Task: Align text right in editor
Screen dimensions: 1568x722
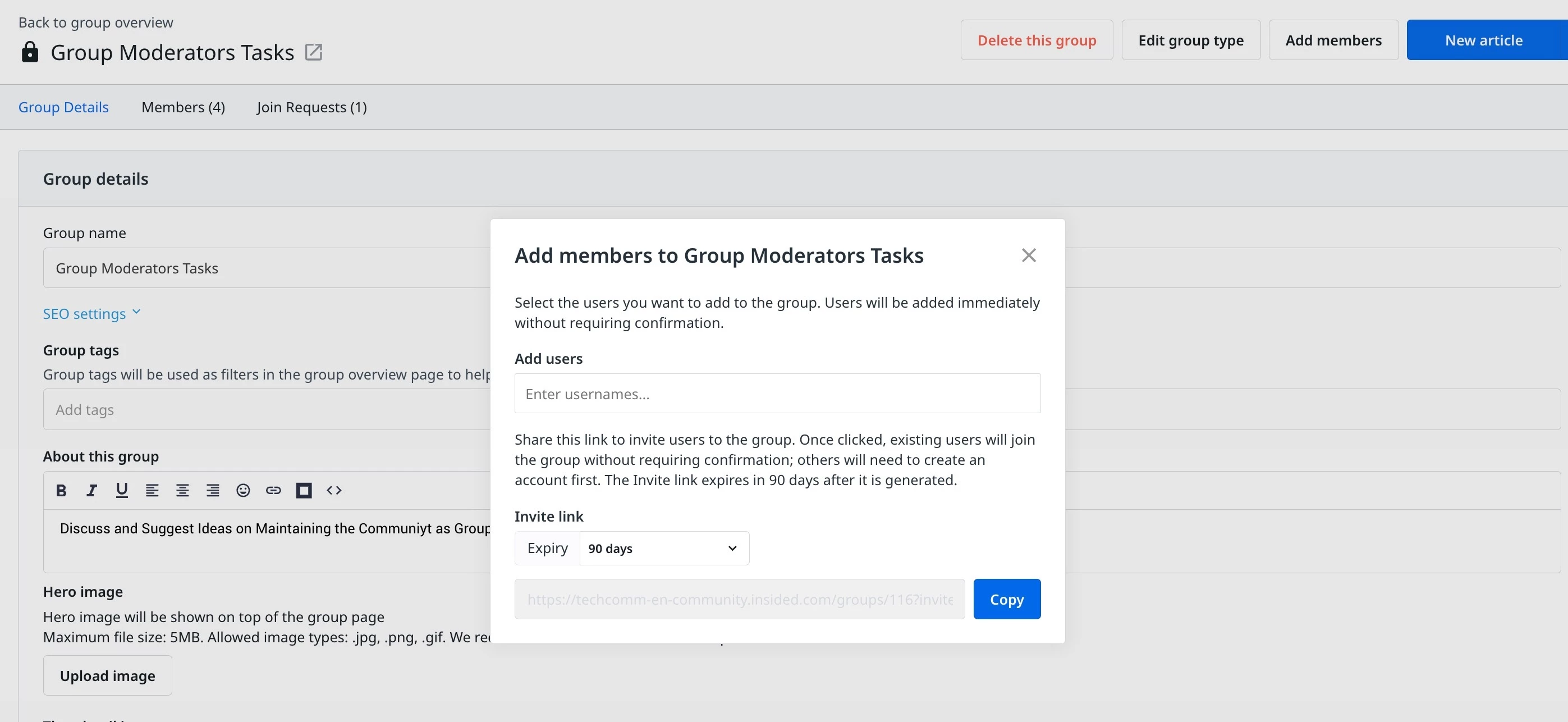Action: pyautogui.click(x=213, y=491)
